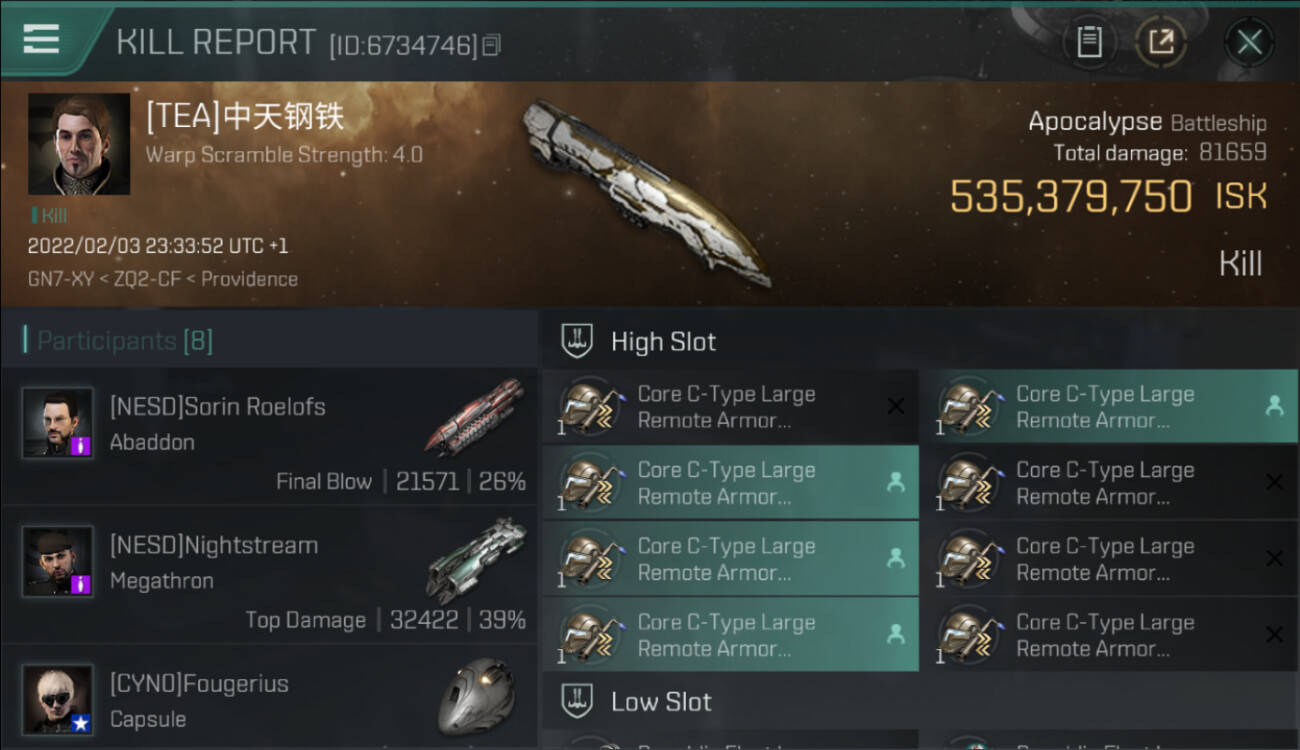Viewport: 1300px width, 750px height.
Task: Select top-left Core C-Type Remote Armor module
Action: tap(730, 407)
